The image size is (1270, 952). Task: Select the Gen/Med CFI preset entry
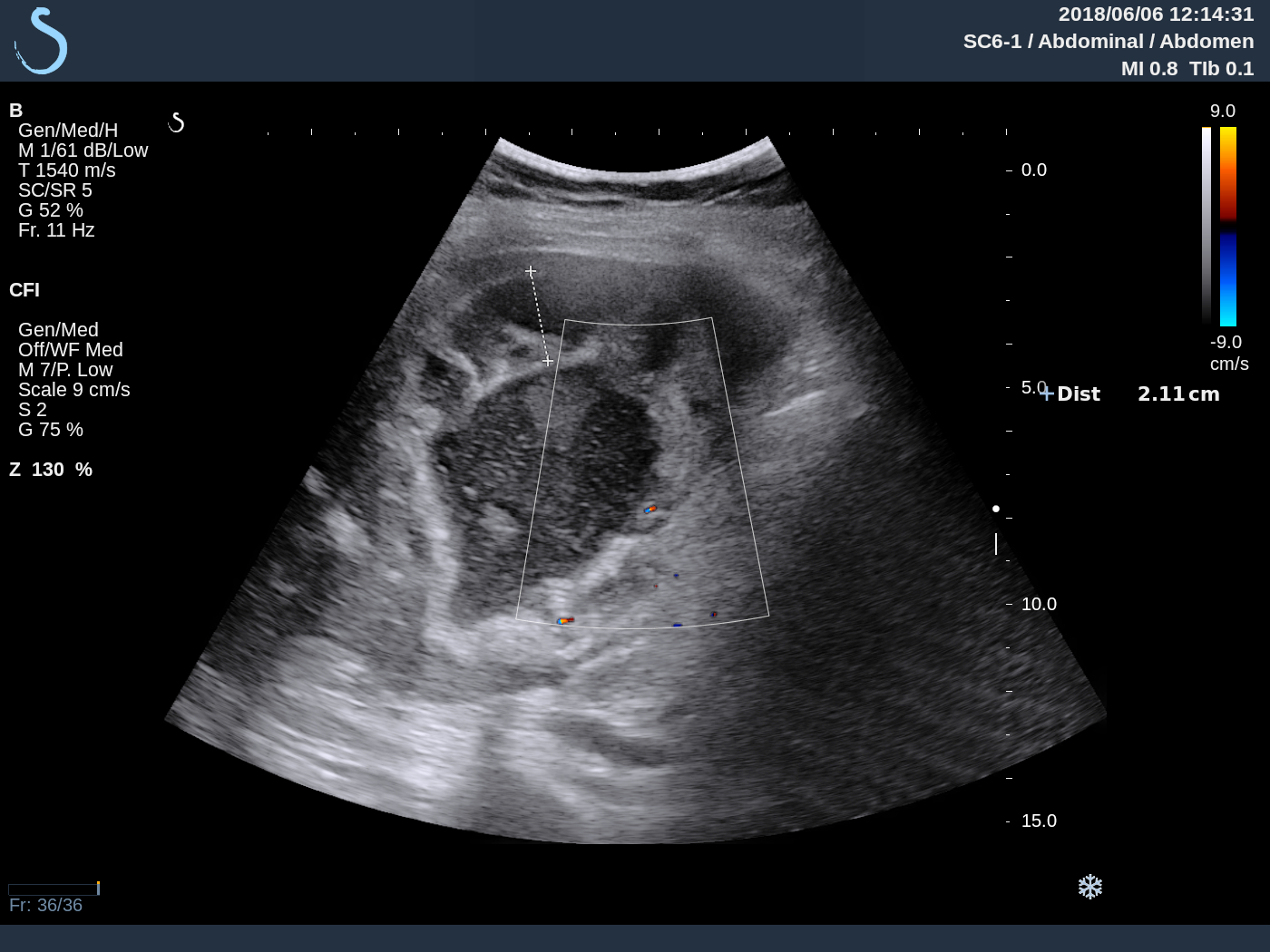pos(58,329)
